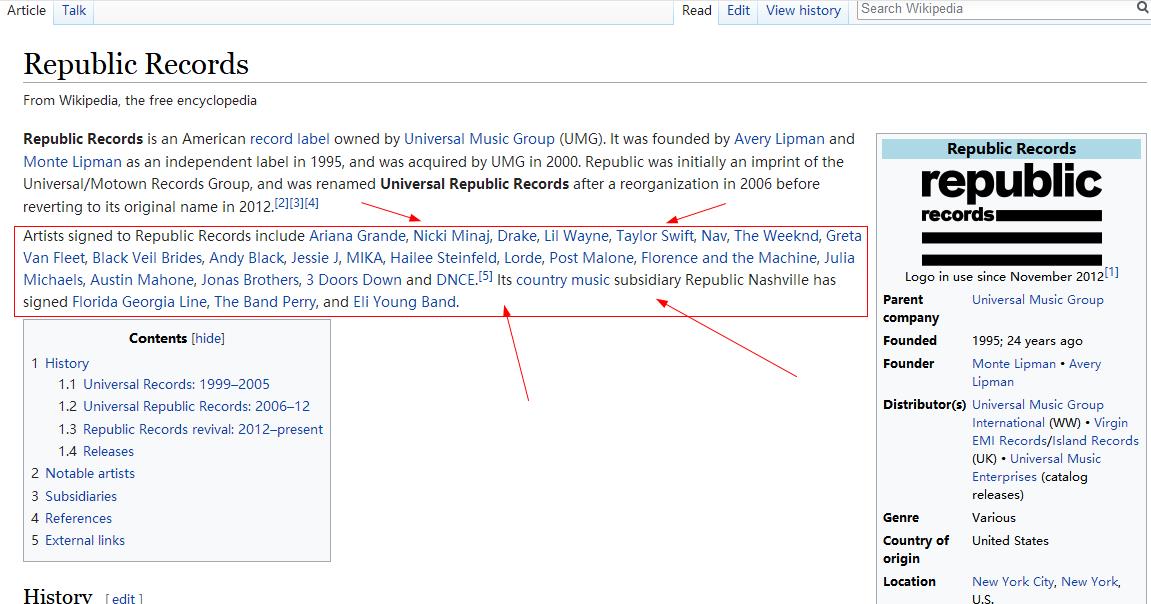Open the DNCE link
The image size is (1151, 604).
456,280
